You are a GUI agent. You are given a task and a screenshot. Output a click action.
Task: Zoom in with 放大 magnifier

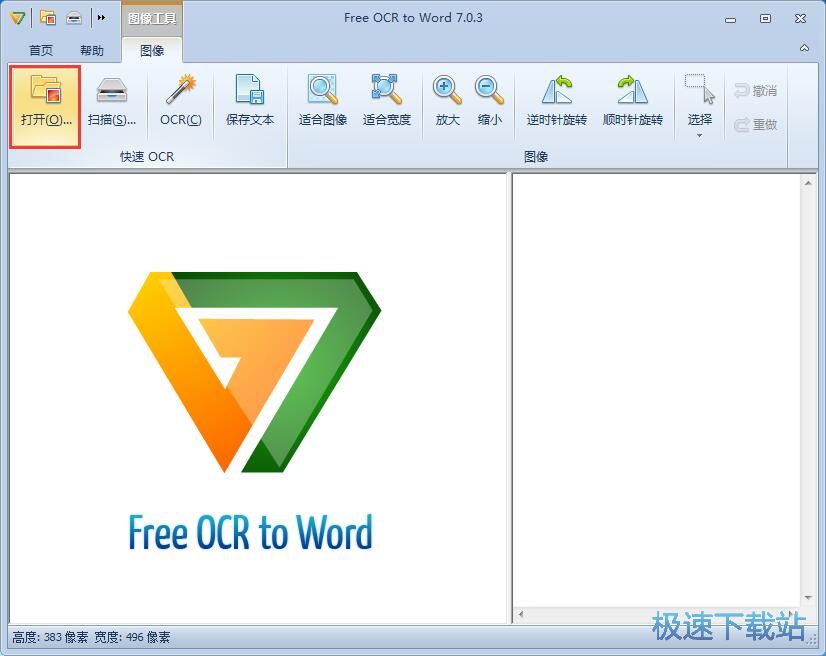(x=447, y=102)
